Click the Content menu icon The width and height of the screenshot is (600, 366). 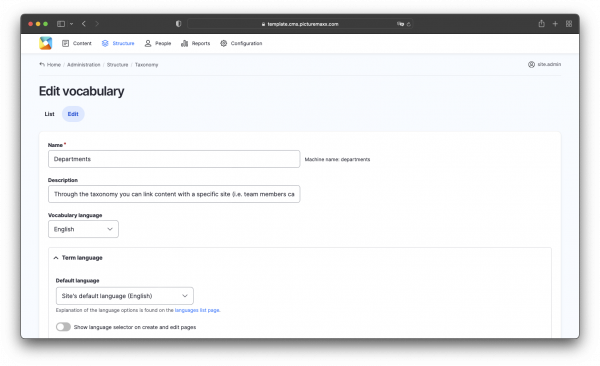[x=65, y=43]
